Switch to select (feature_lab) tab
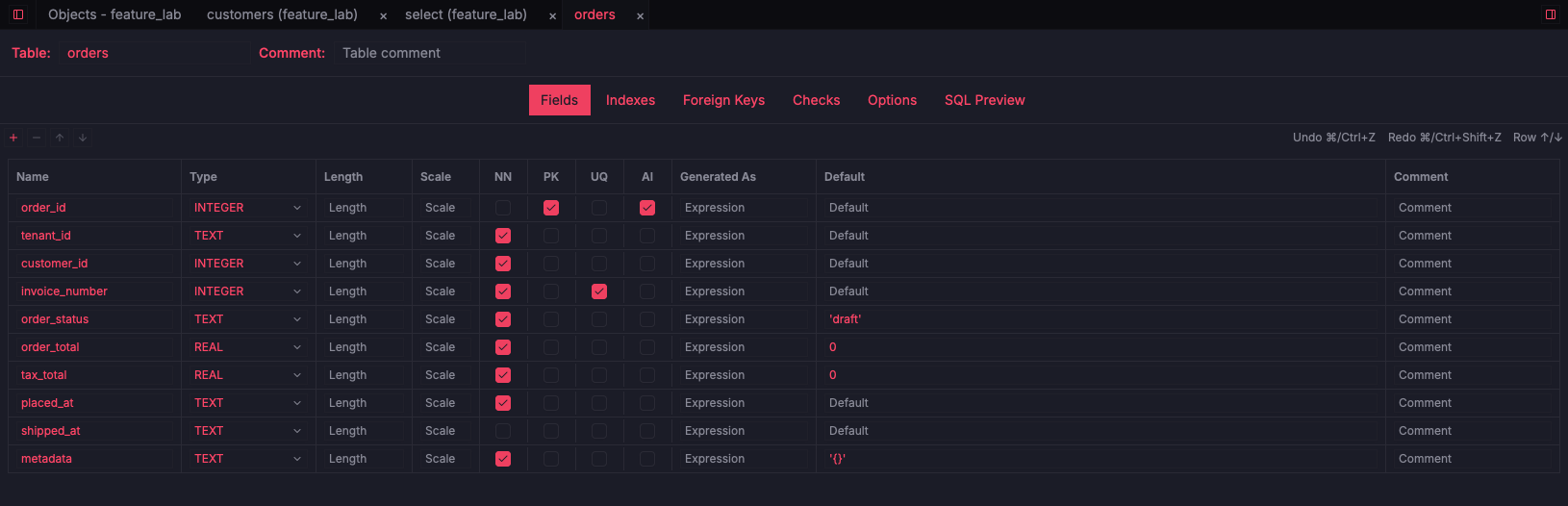 tap(466, 14)
